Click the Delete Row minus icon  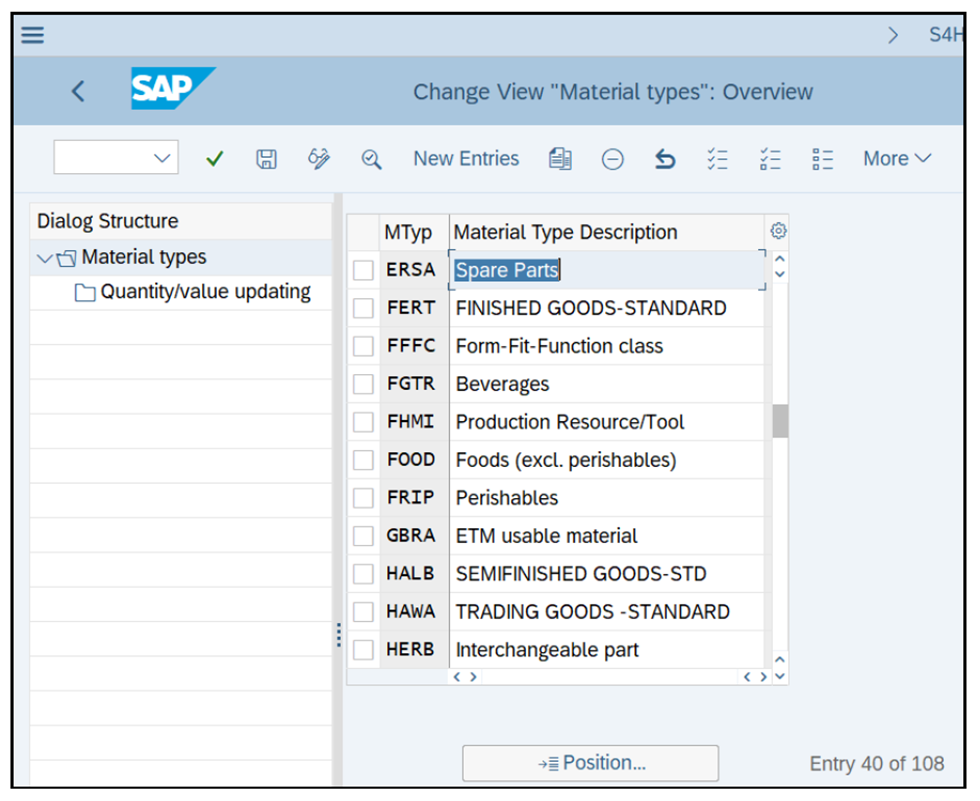click(613, 158)
